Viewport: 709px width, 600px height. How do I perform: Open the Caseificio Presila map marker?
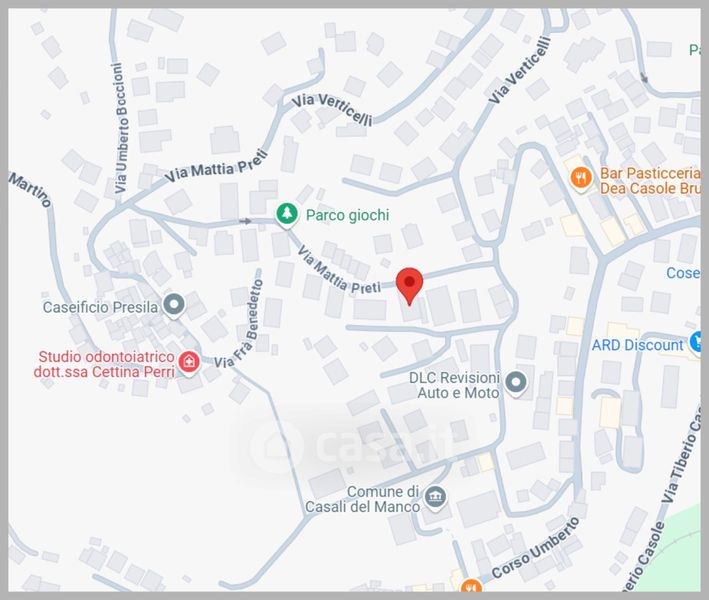click(174, 305)
